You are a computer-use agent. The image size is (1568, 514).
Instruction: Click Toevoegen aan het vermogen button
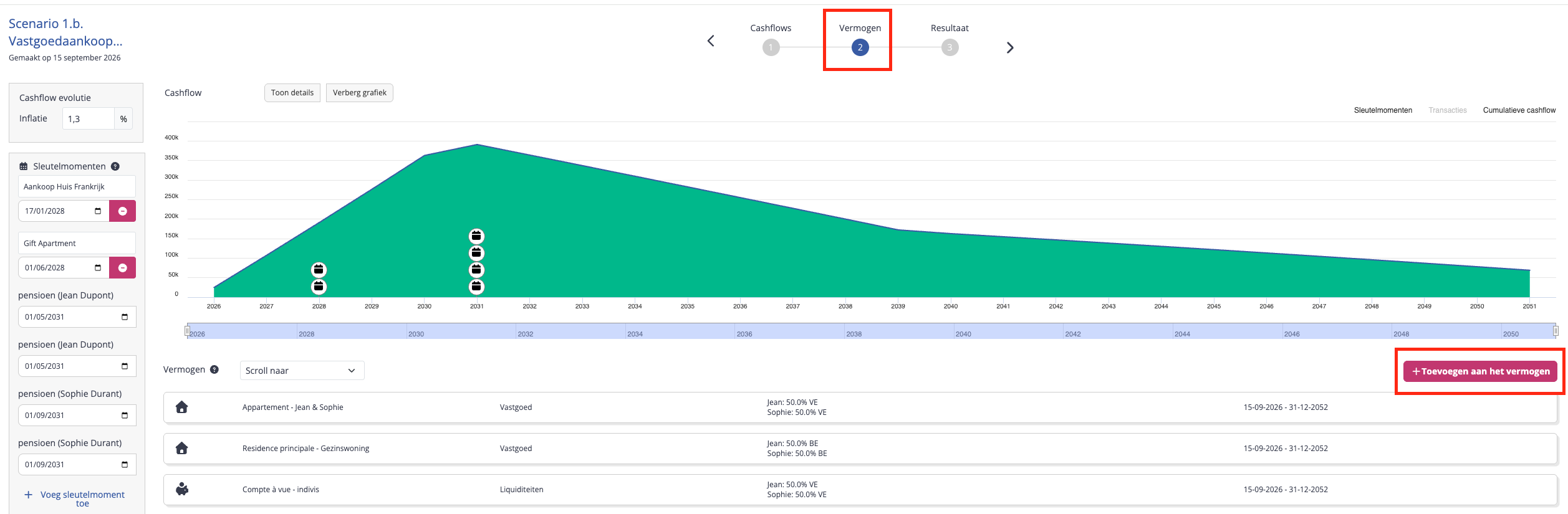pyautogui.click(x=1480, y=371)
